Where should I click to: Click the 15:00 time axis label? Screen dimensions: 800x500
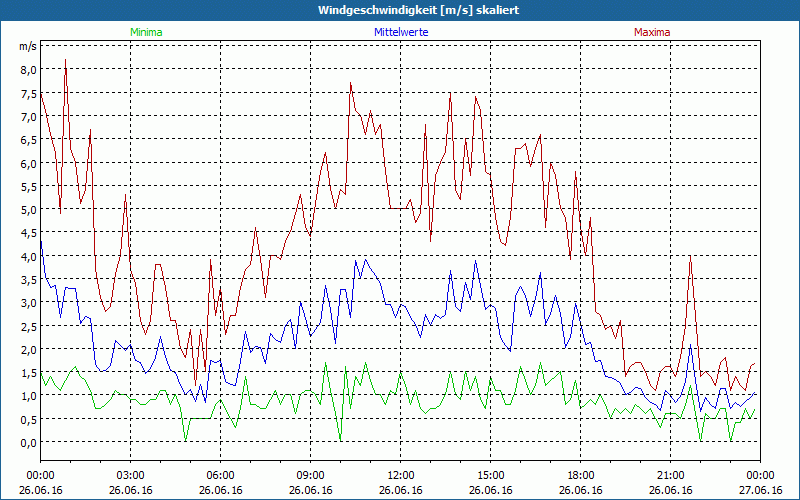click(490, 476)
